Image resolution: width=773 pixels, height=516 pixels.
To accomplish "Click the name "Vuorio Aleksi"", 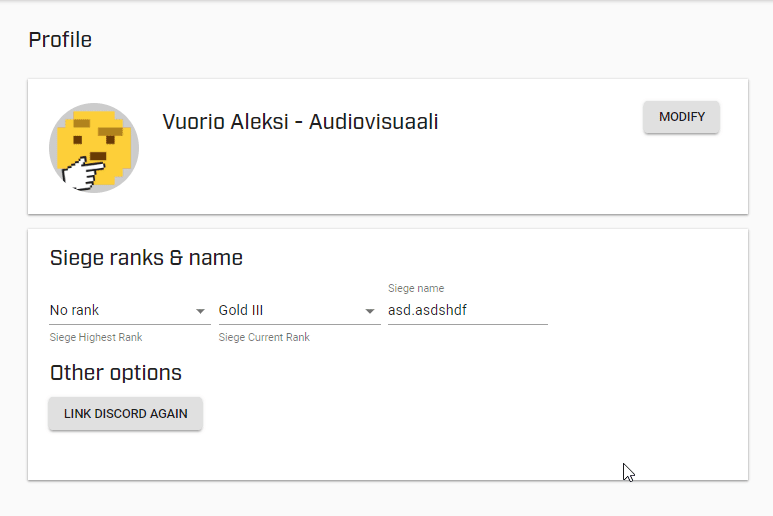I will pyautogui.click(x=222, y=122).
